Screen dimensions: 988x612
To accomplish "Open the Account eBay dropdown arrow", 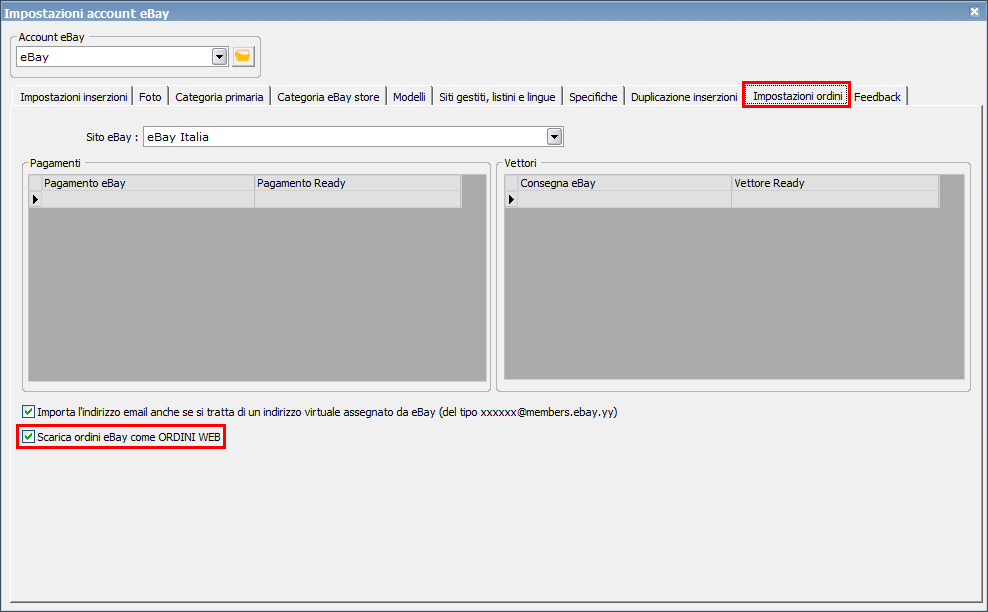I will [x=219, y=57].
